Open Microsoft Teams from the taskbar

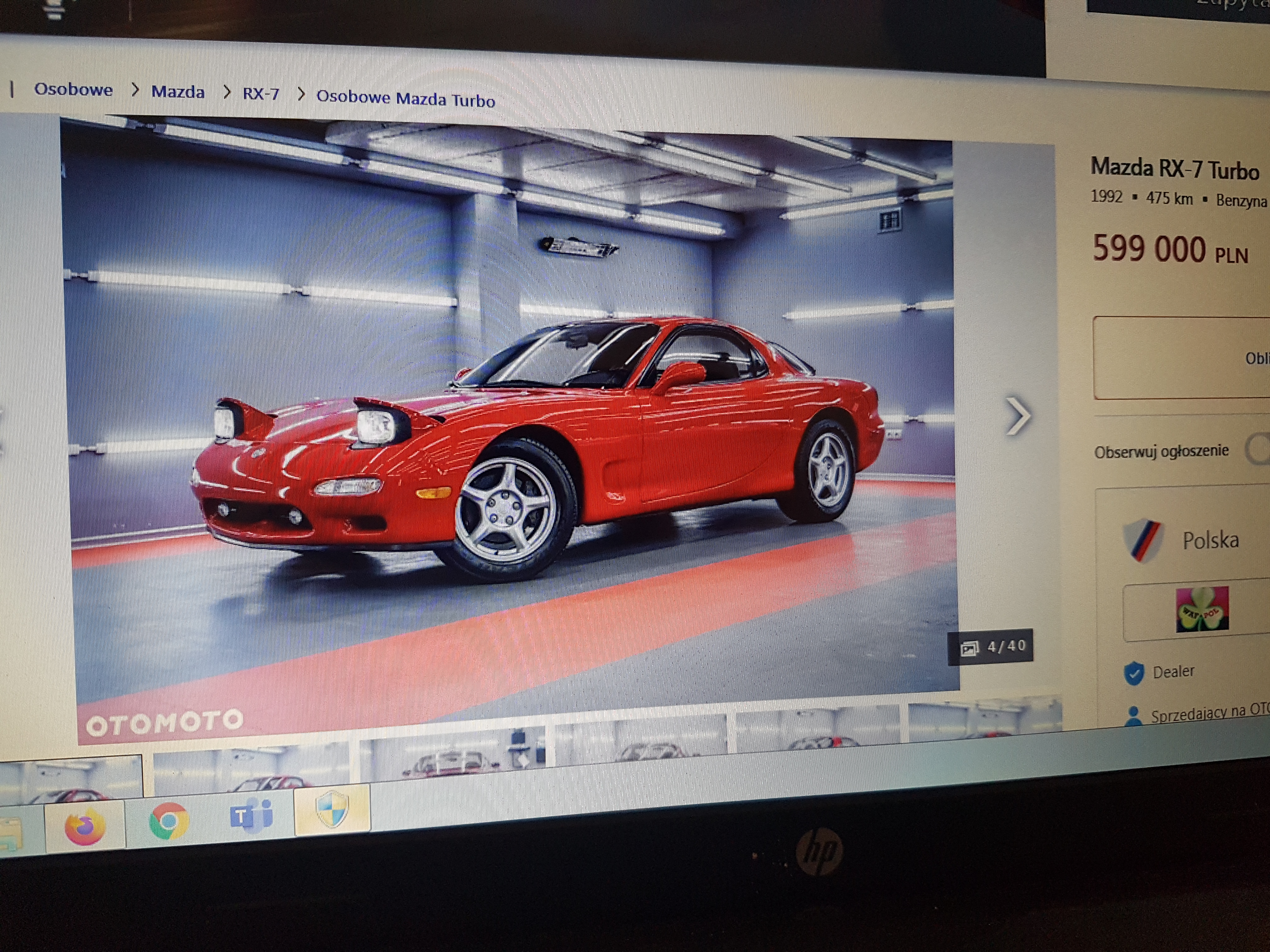pos(251,815)
